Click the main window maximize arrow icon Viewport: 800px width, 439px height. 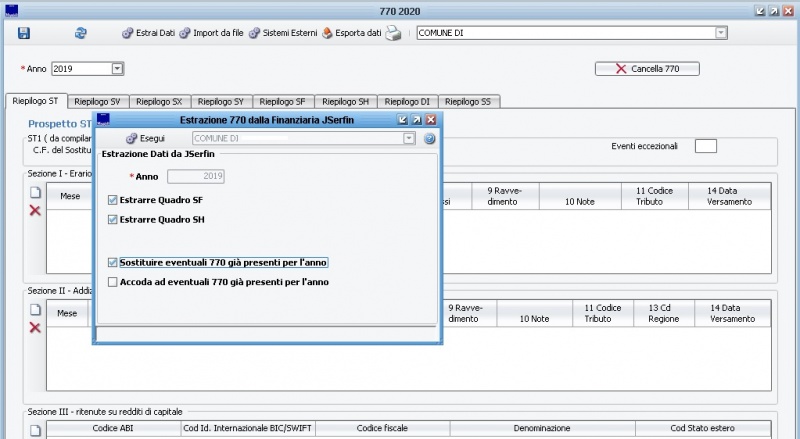click(774, 11)
